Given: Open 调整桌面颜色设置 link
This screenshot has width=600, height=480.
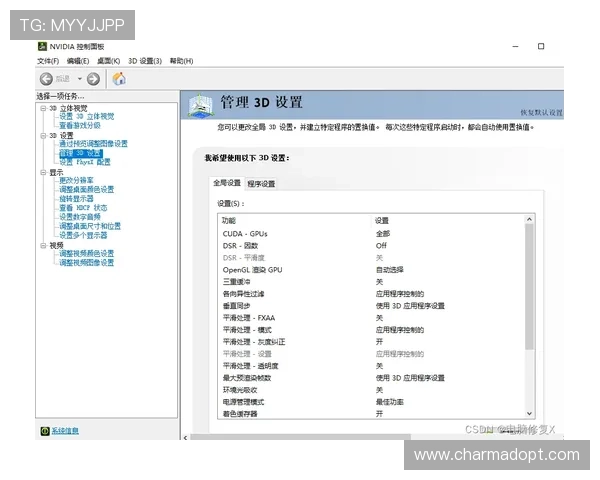Looking at the screenshot, I should (86, 189).
